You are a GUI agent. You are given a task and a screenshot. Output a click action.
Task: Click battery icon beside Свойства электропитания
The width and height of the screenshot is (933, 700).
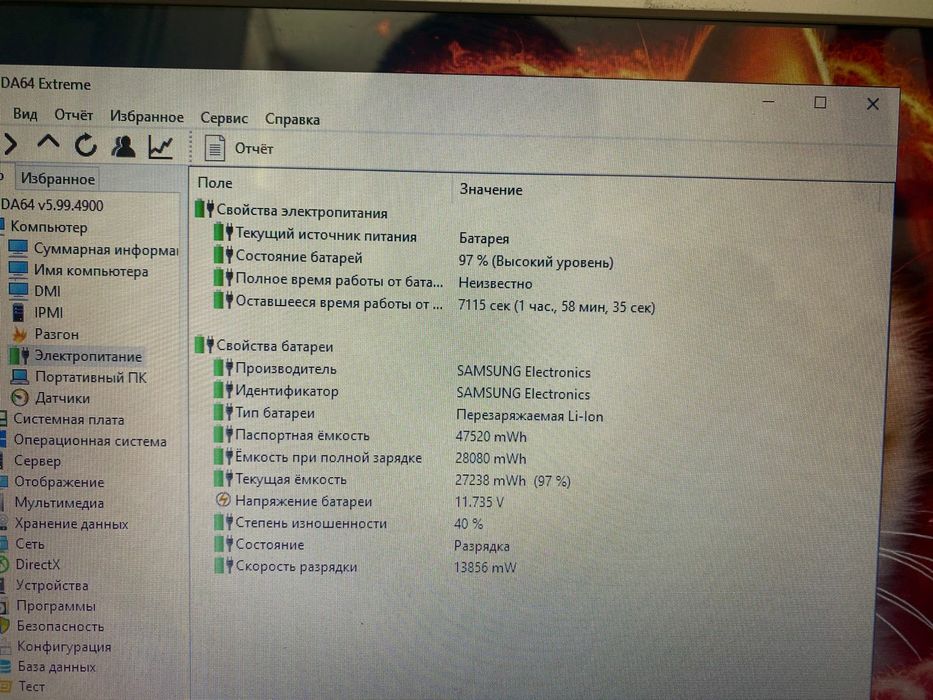pyautogui.click(x=204, y=209)
